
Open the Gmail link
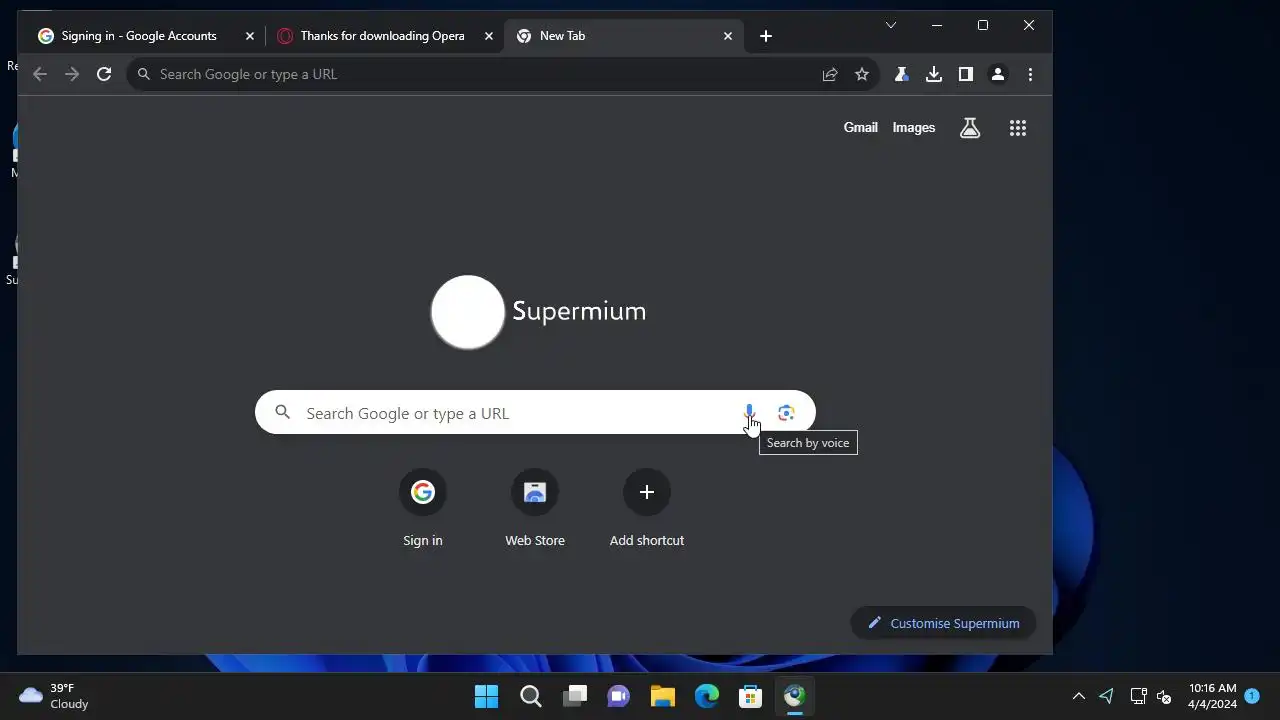click(860, 128)
